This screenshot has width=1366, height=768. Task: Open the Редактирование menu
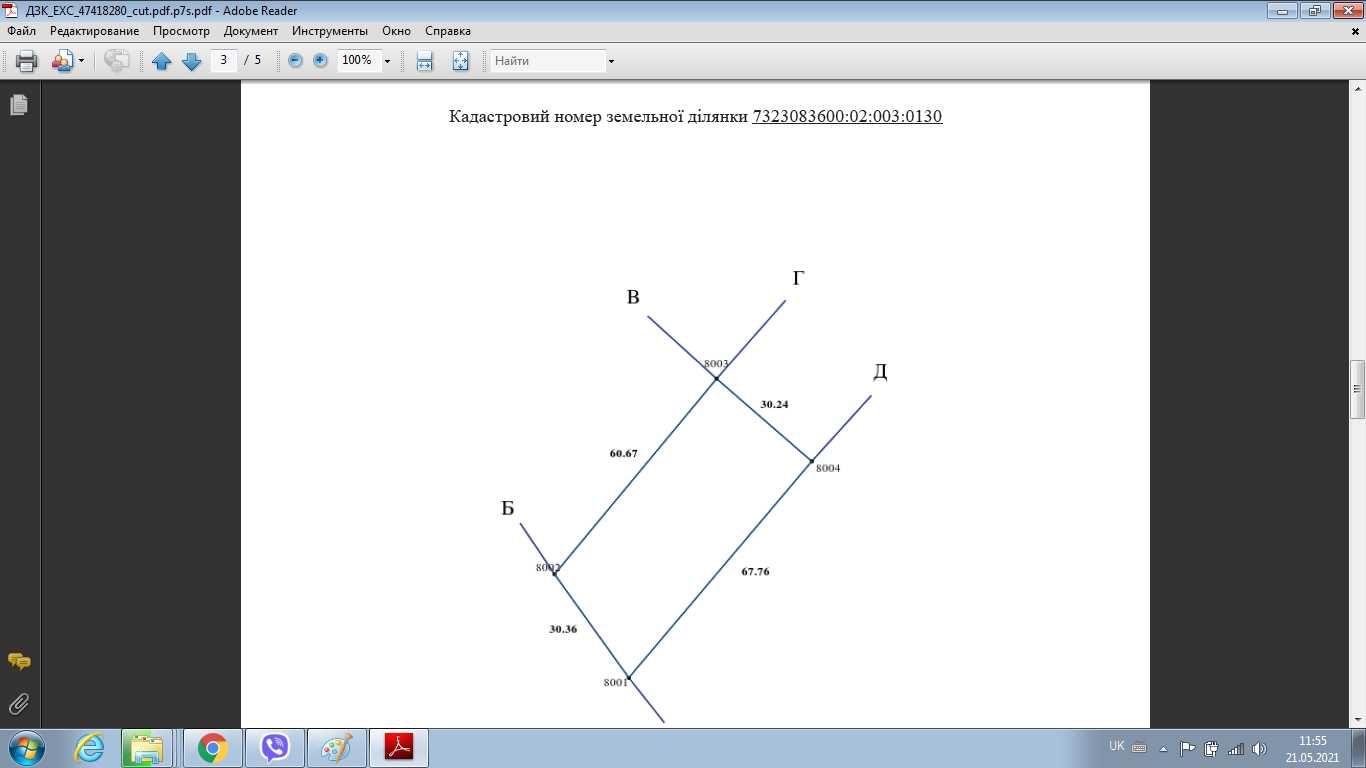(x=95, y=31)
